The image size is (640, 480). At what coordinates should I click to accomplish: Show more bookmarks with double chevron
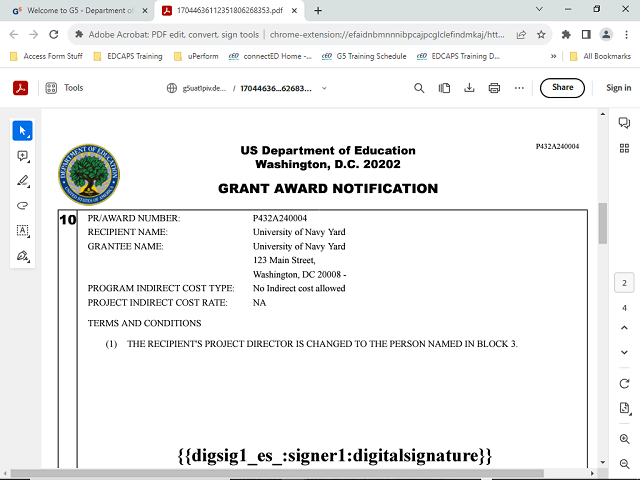553,56
